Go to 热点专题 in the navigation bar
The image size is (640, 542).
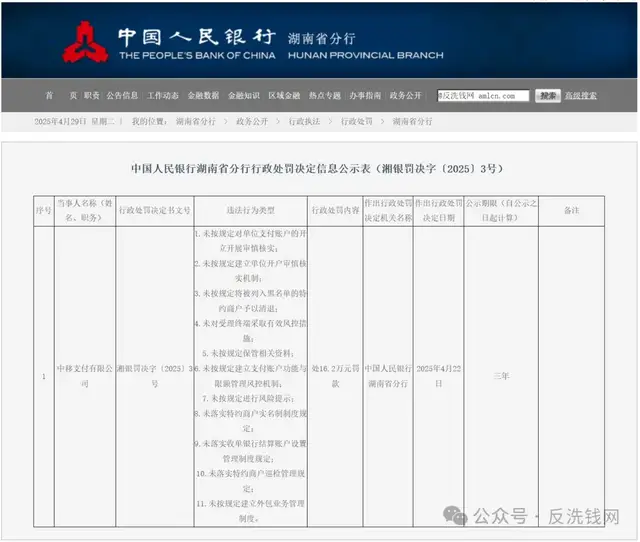(x=324, y=96)
